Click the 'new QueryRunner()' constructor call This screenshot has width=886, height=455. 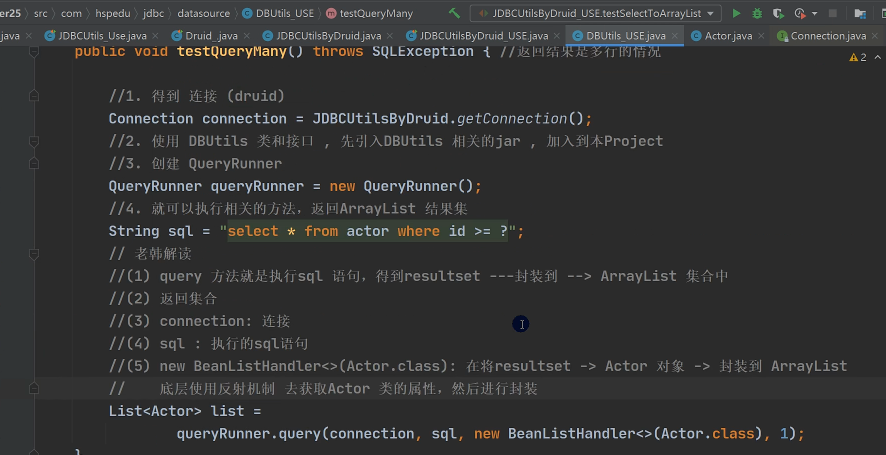(x=401, y=186)
